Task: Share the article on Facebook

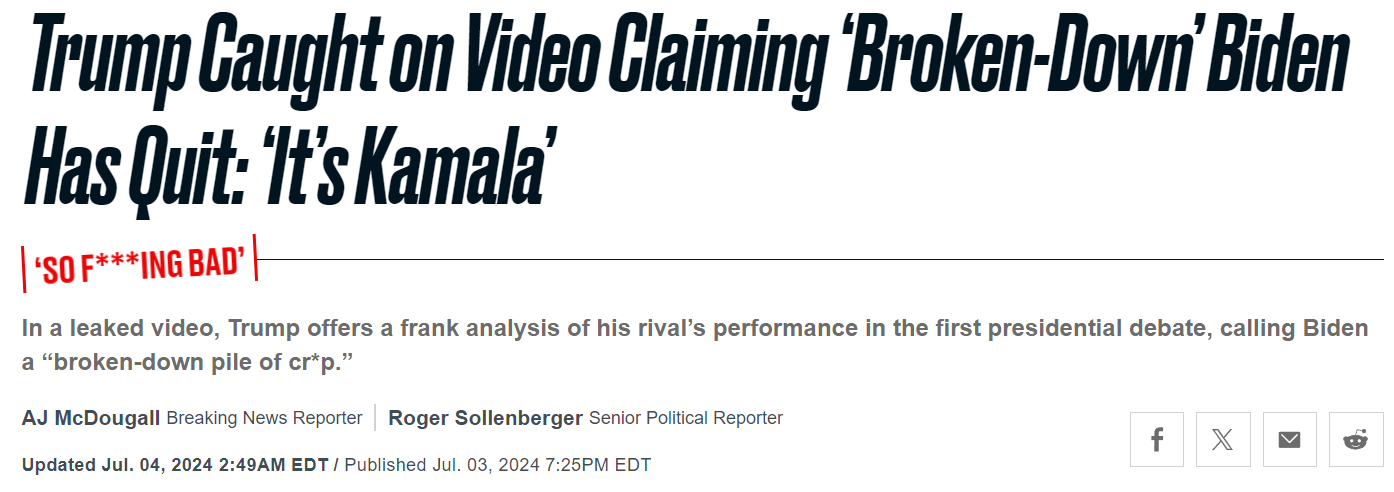Action: click(1157, 439)
